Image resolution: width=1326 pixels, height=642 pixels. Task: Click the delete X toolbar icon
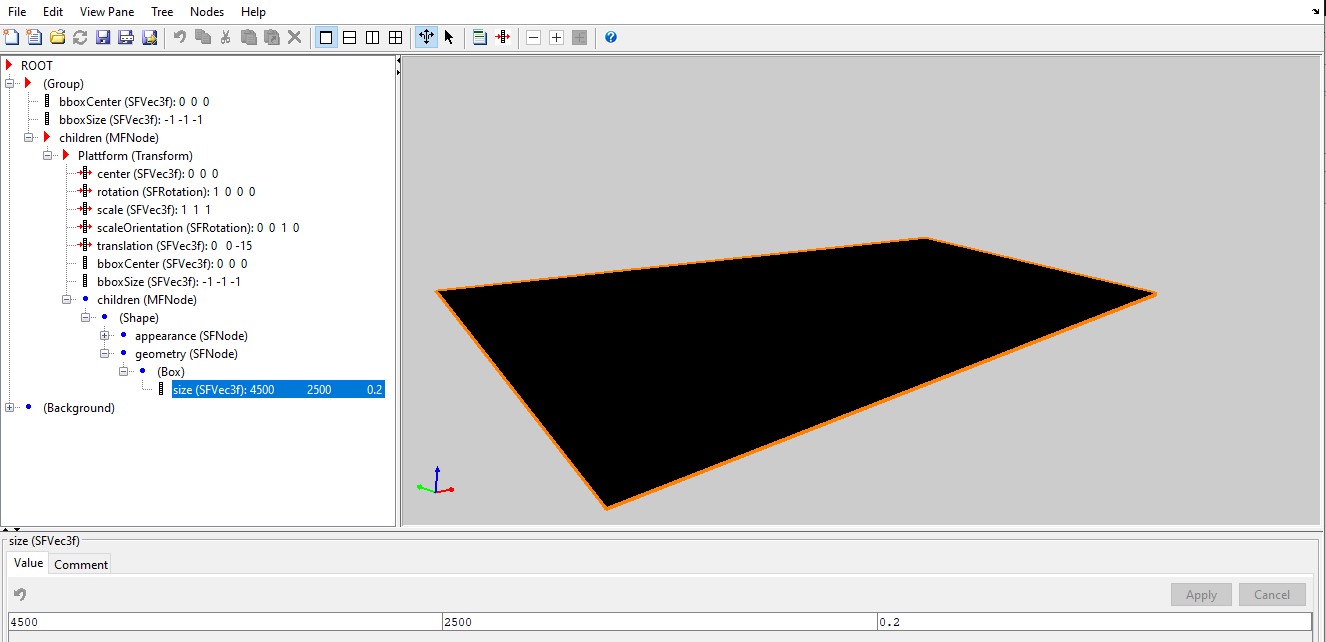(294, 37)
